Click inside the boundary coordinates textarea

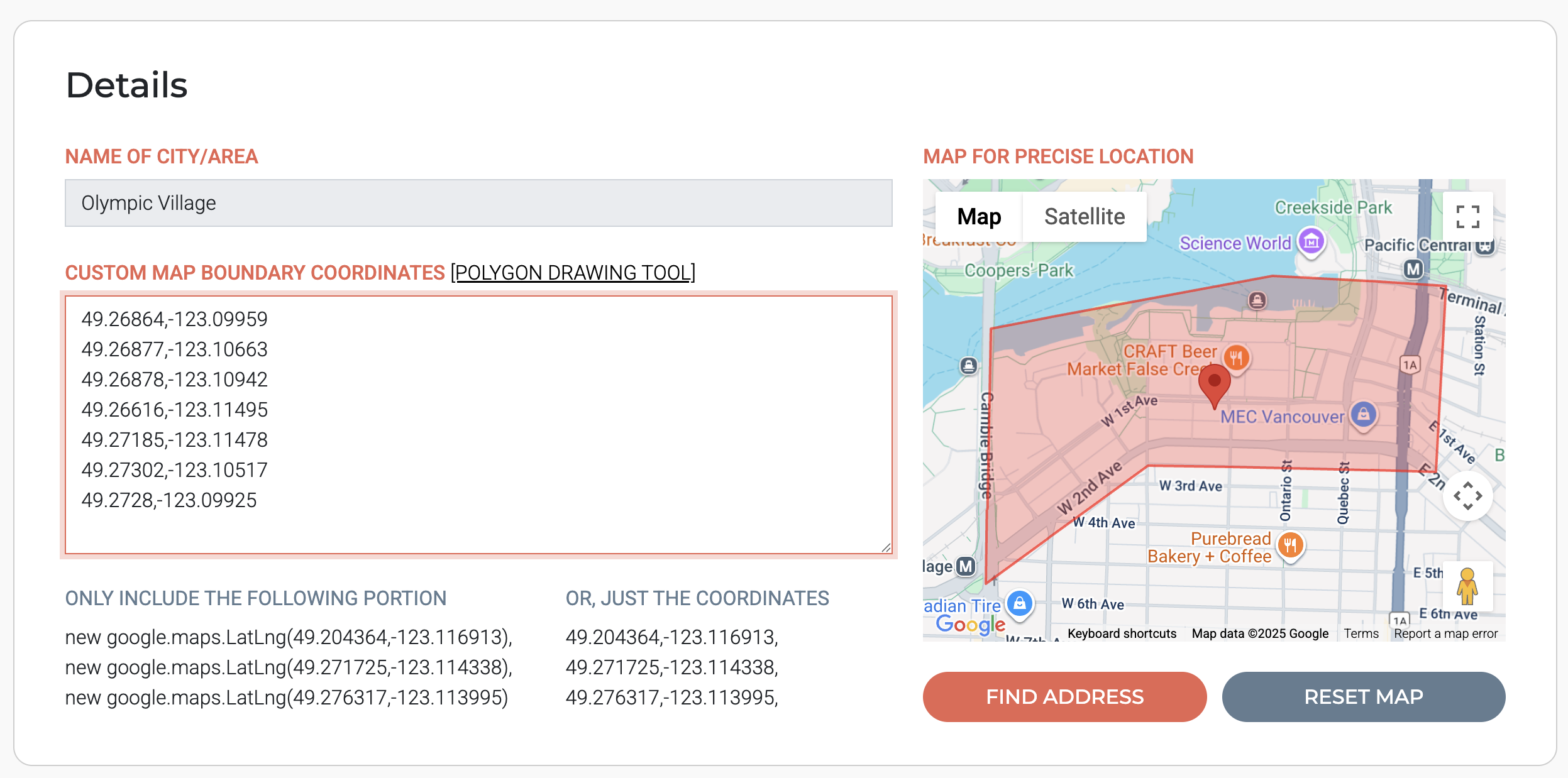478,425
